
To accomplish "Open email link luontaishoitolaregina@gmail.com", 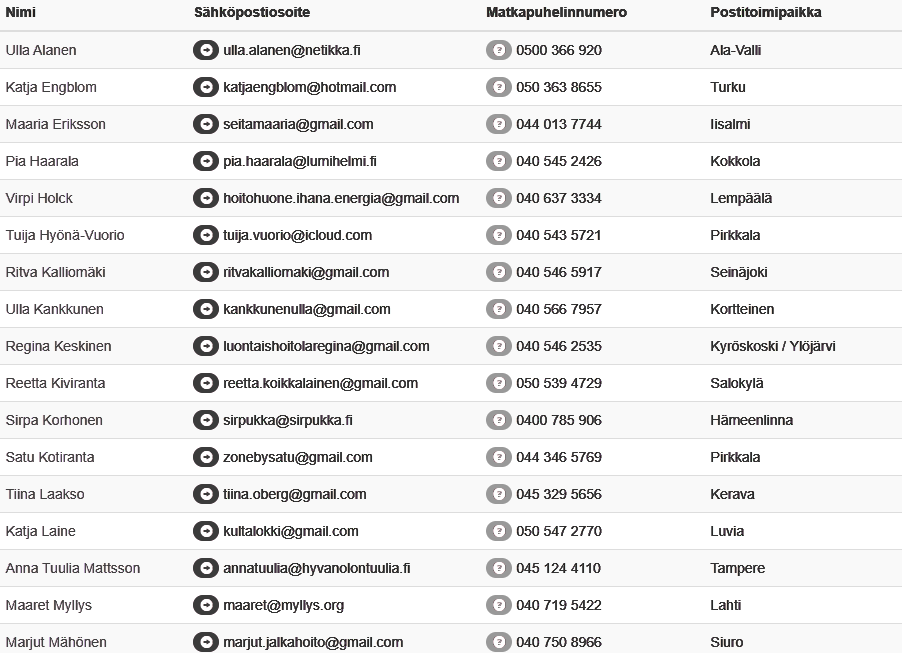I will 326,346.
